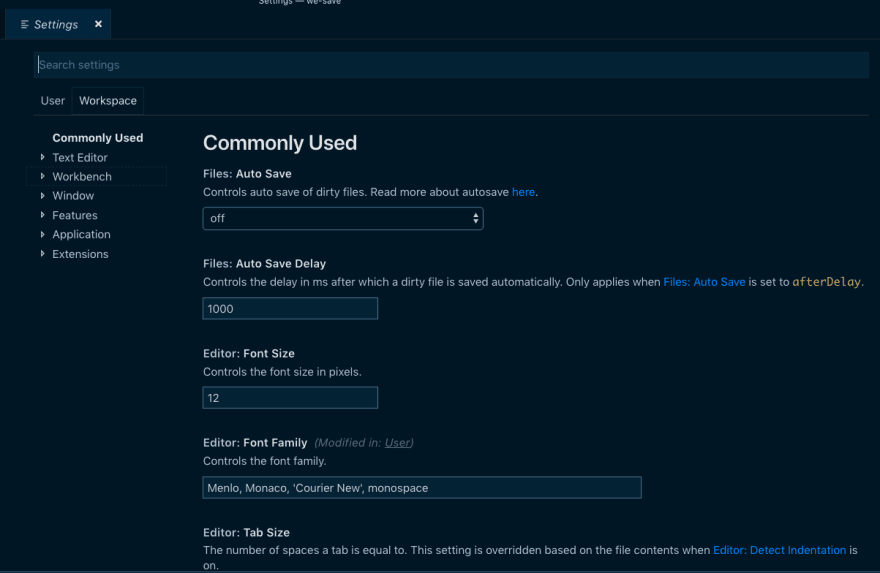This screenshot has width=880, height=573.
Task: Follow the autosave 'here' link
Action: (523, 192)
